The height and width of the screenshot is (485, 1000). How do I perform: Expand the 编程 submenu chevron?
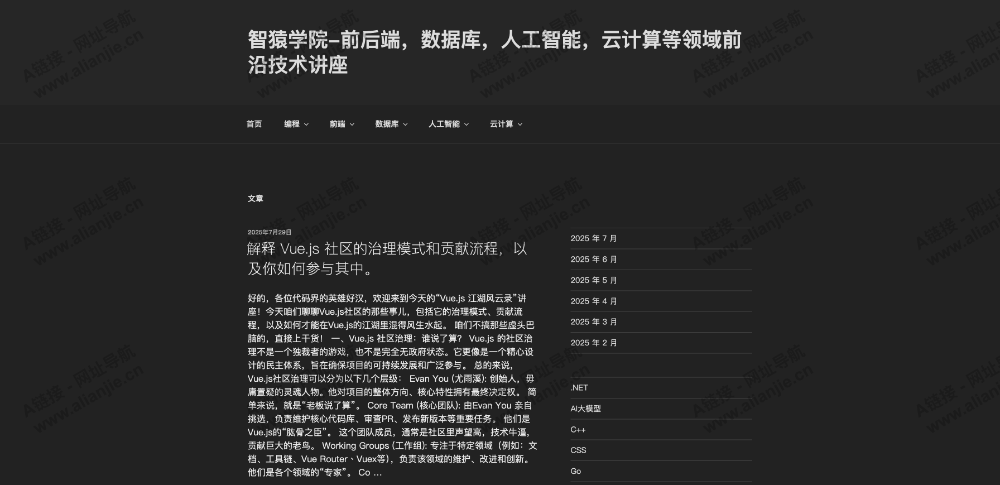tap(306, 124)
